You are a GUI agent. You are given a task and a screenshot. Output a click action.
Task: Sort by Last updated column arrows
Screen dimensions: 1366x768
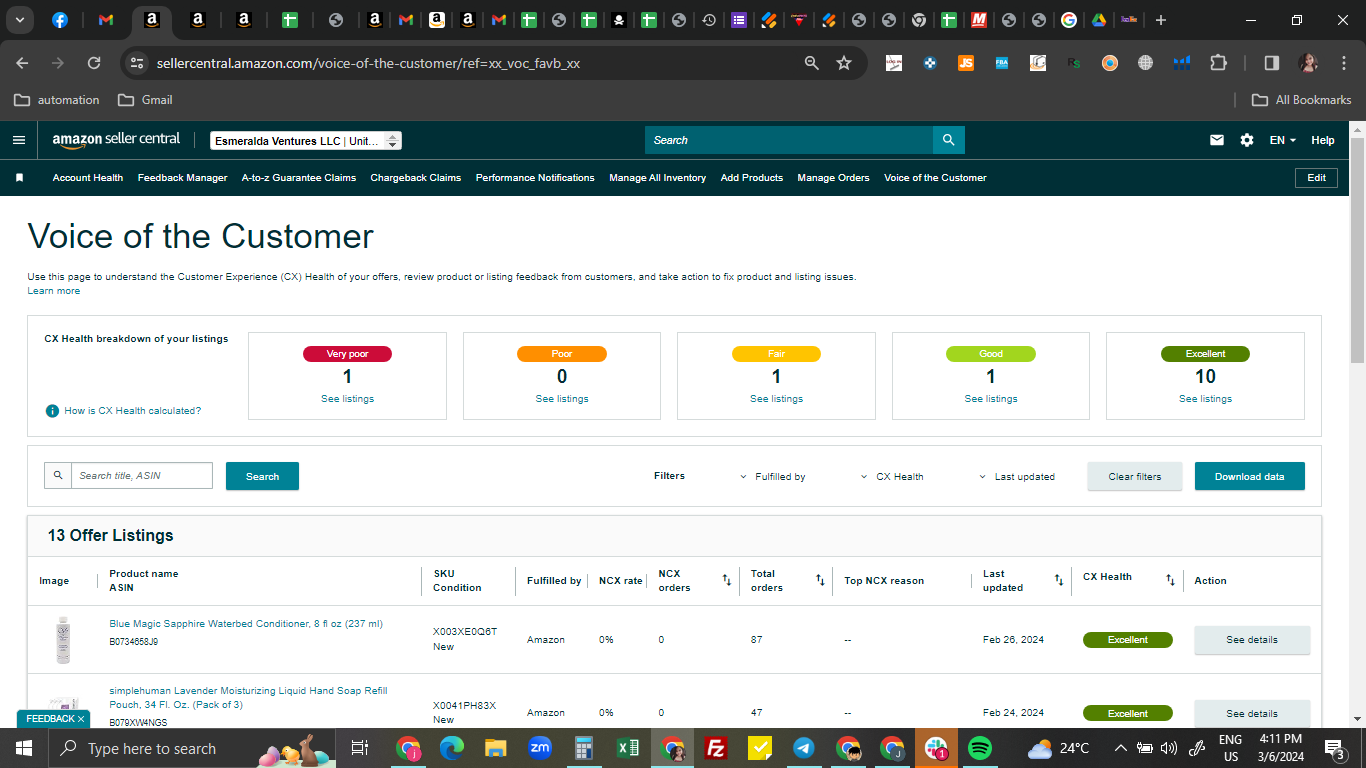pyautogui.click(x=1059, y=580)
